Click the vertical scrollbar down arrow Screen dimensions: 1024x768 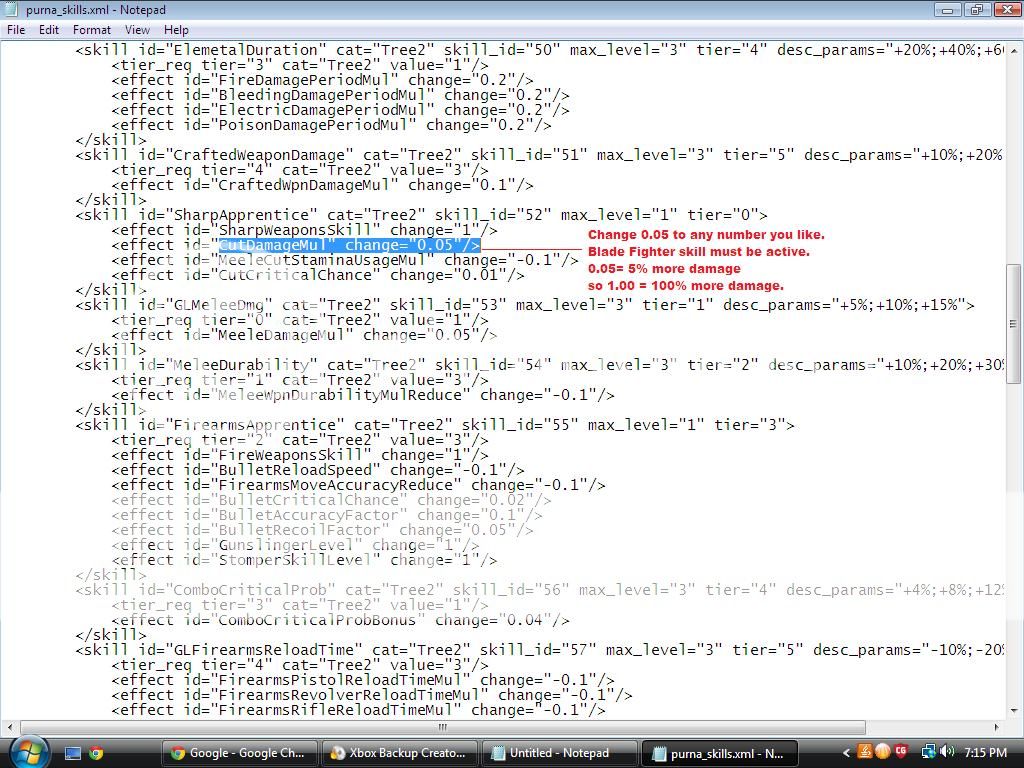point(1014,711)
